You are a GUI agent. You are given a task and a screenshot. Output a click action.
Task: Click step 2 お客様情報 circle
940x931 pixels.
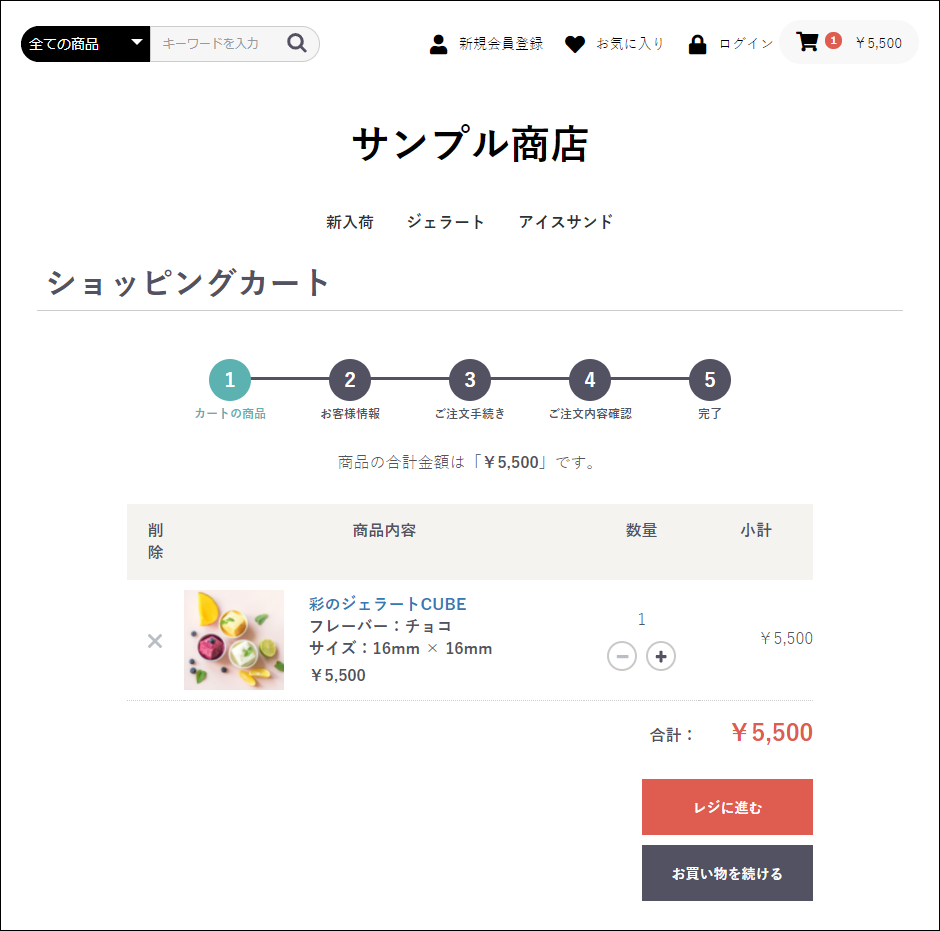(x=350, y=380)
